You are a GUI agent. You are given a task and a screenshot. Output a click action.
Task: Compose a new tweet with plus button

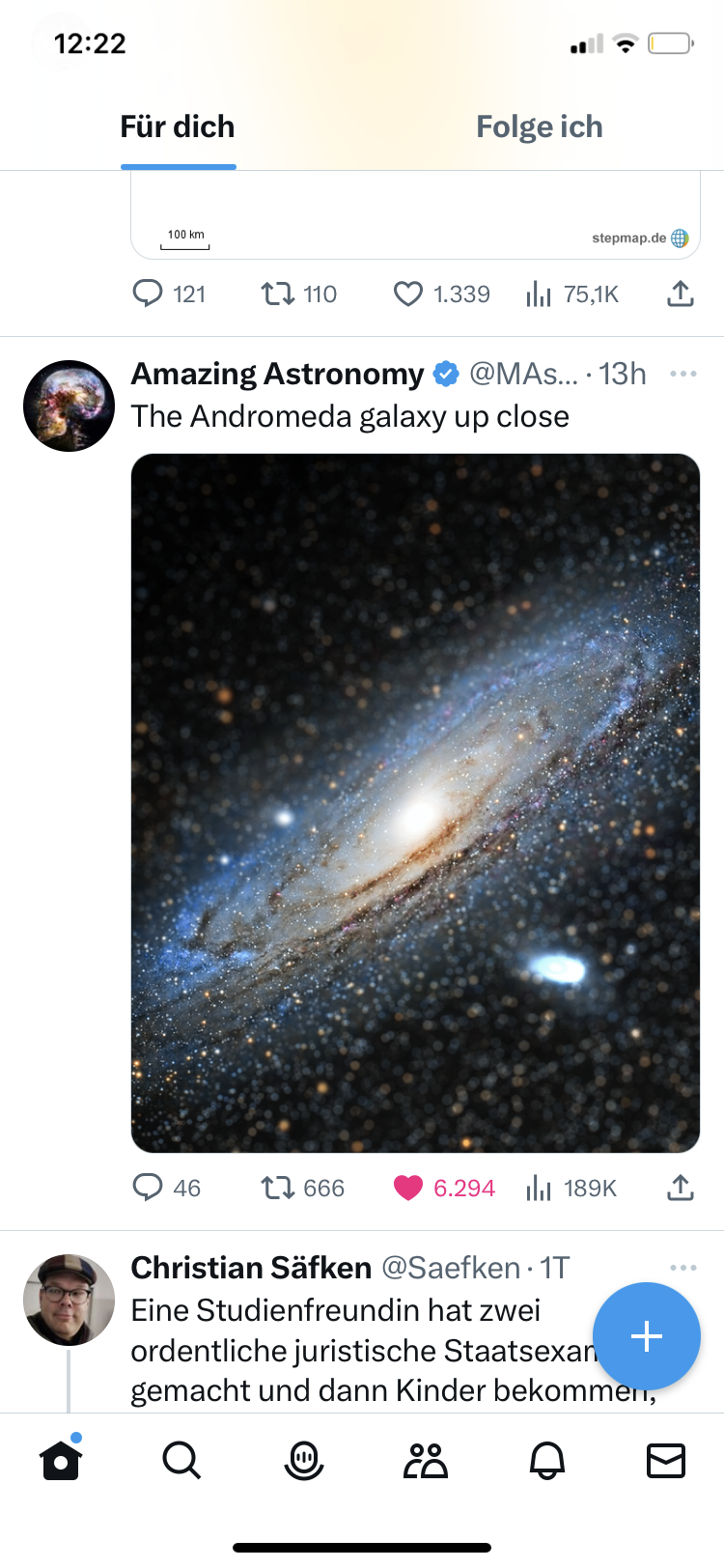pyautogui.click(x=647, y=1336)
